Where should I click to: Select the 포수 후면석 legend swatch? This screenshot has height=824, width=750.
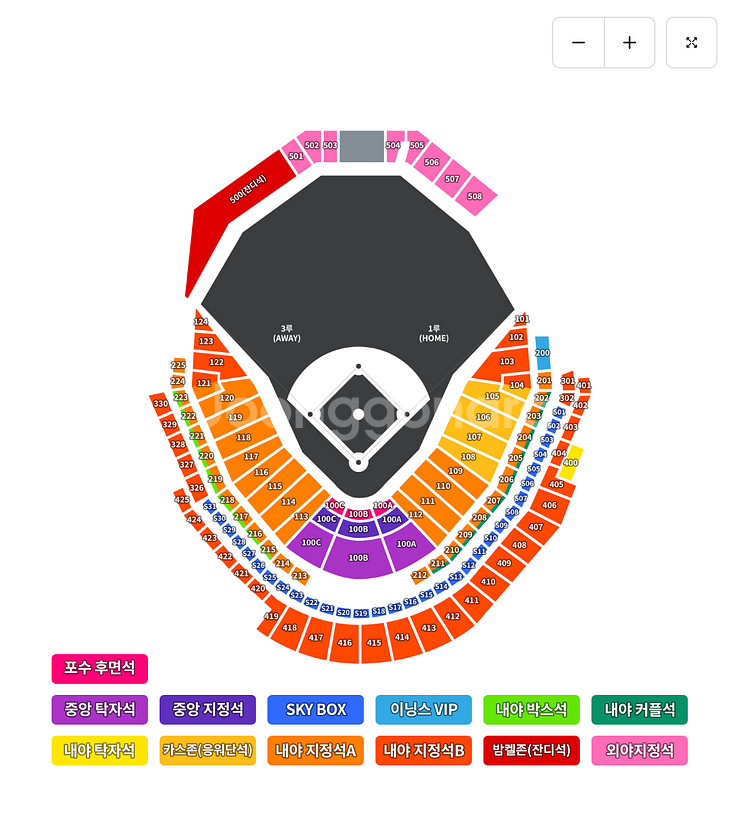pos(99,668)
